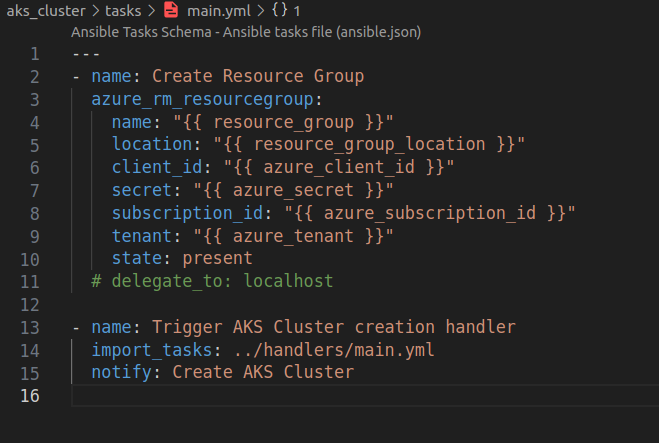659x443 pixels.
Task: Click the import_tasks keyword
Action: coord(150,350)
